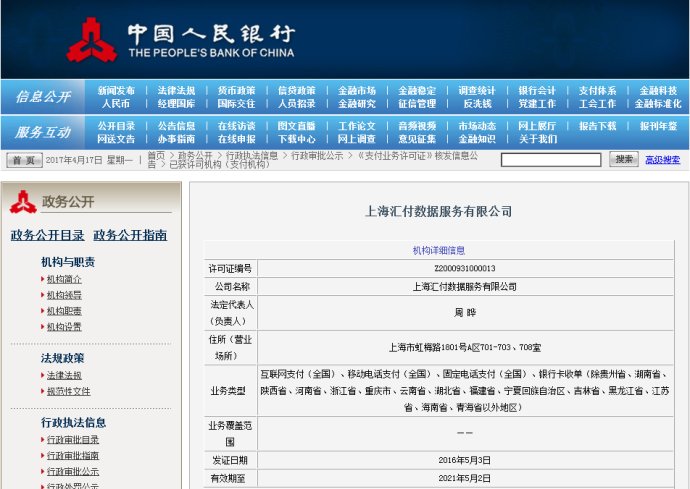Open 经理国库 menu item
Image resolution: width=690 pixels, height=489 pixels.
(176, 104)
